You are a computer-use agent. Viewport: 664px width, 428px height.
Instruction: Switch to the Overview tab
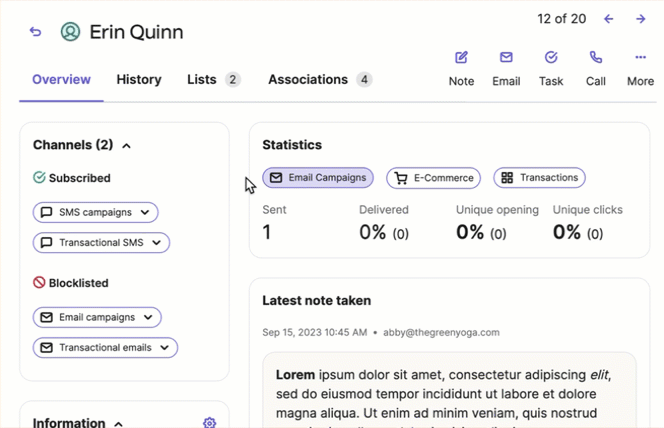coord(61,80)
